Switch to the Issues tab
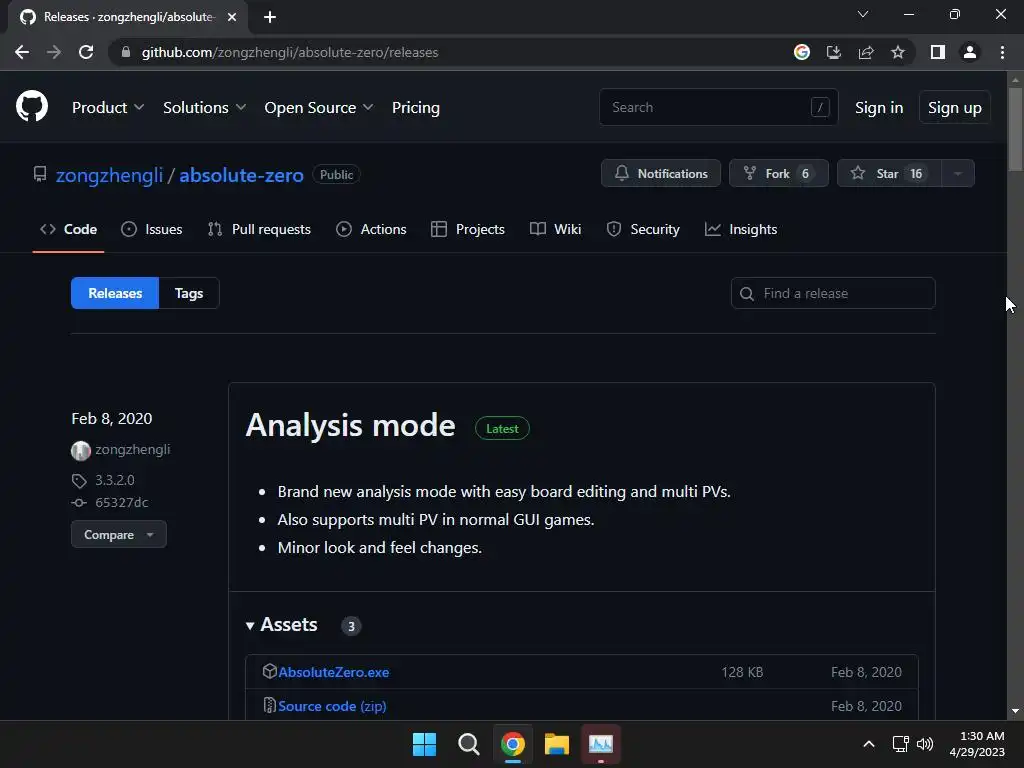Image resolution: width=1024 pixels, height=768 pixels. pyautogui.click(x=152, y=229)
